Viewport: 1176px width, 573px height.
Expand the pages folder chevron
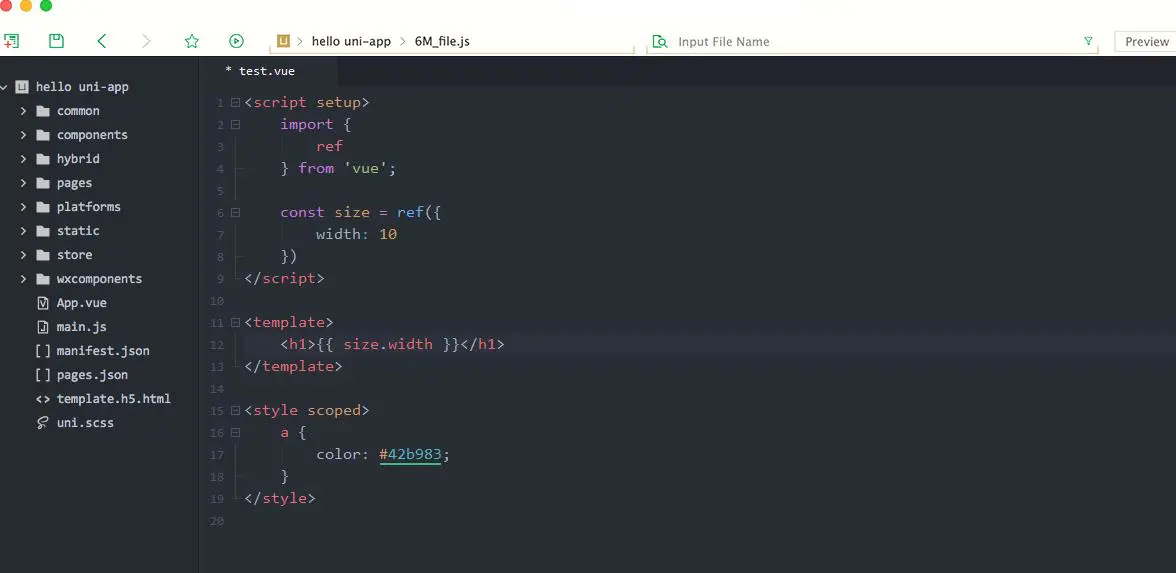[23, 183]
